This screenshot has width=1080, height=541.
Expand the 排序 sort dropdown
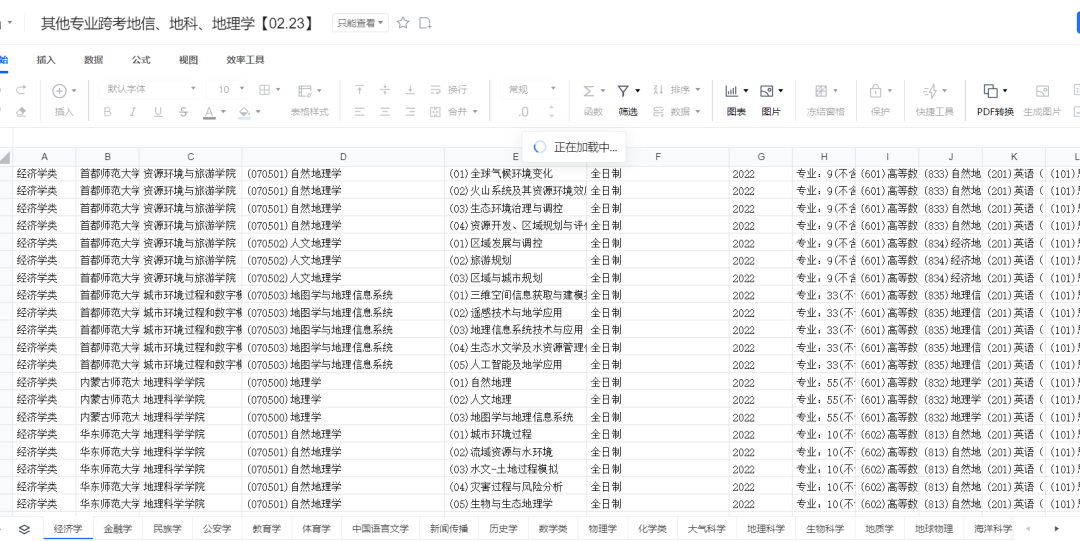point(698,90)
